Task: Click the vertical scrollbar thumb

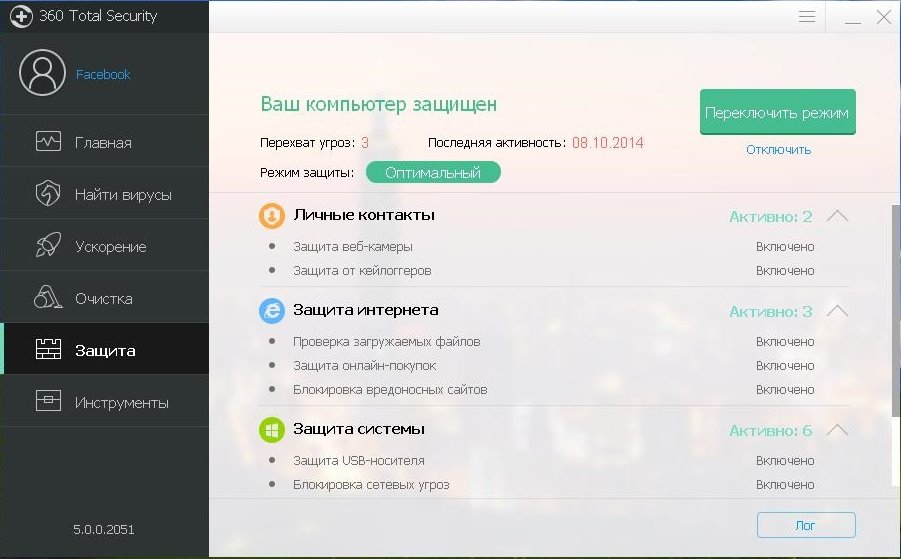Action: click(x=896, y=311)
